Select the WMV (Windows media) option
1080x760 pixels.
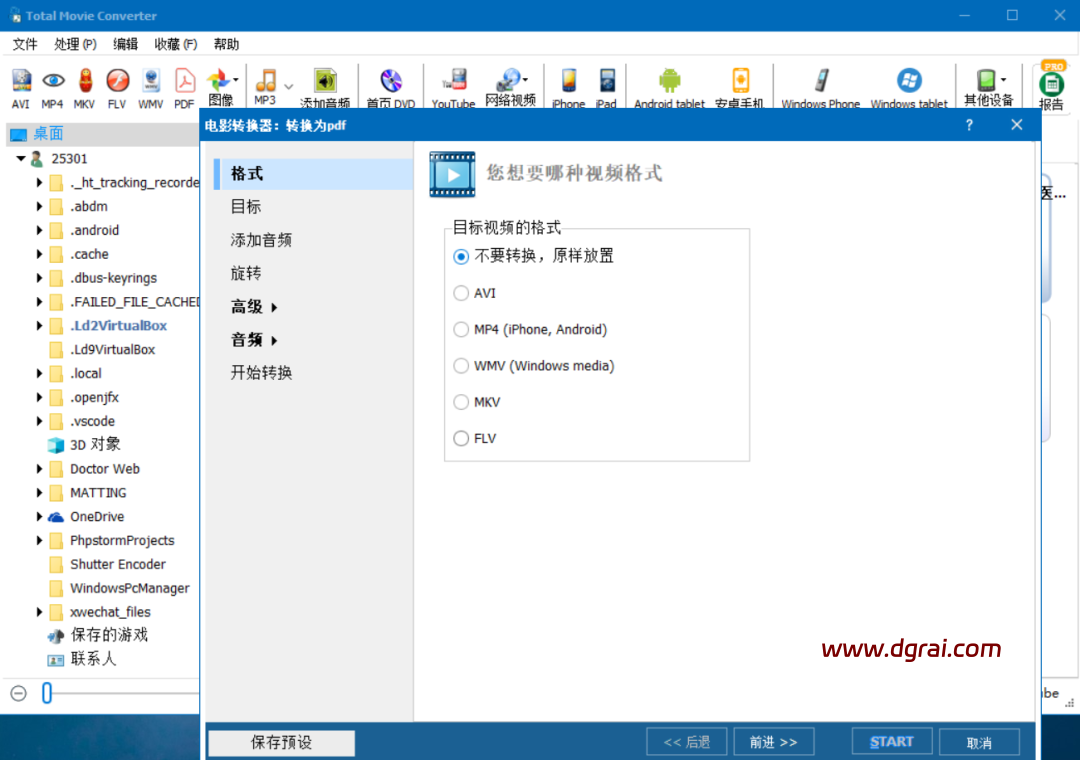461,366
